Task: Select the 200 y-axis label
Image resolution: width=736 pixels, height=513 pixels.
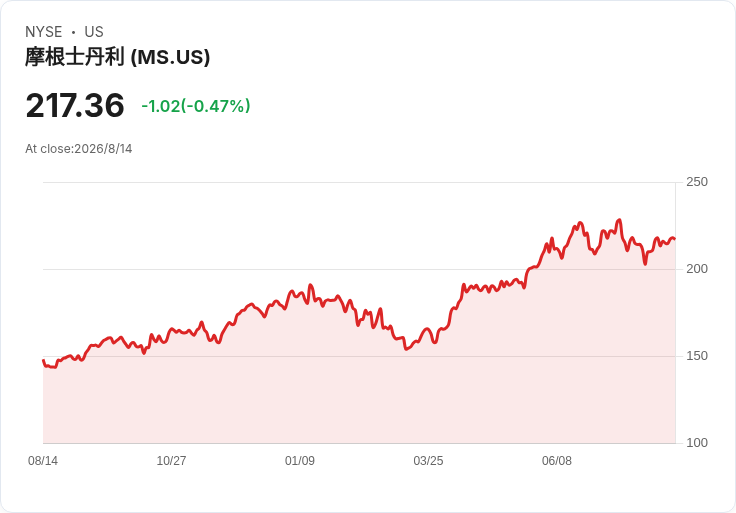Action: pos(697,269)
